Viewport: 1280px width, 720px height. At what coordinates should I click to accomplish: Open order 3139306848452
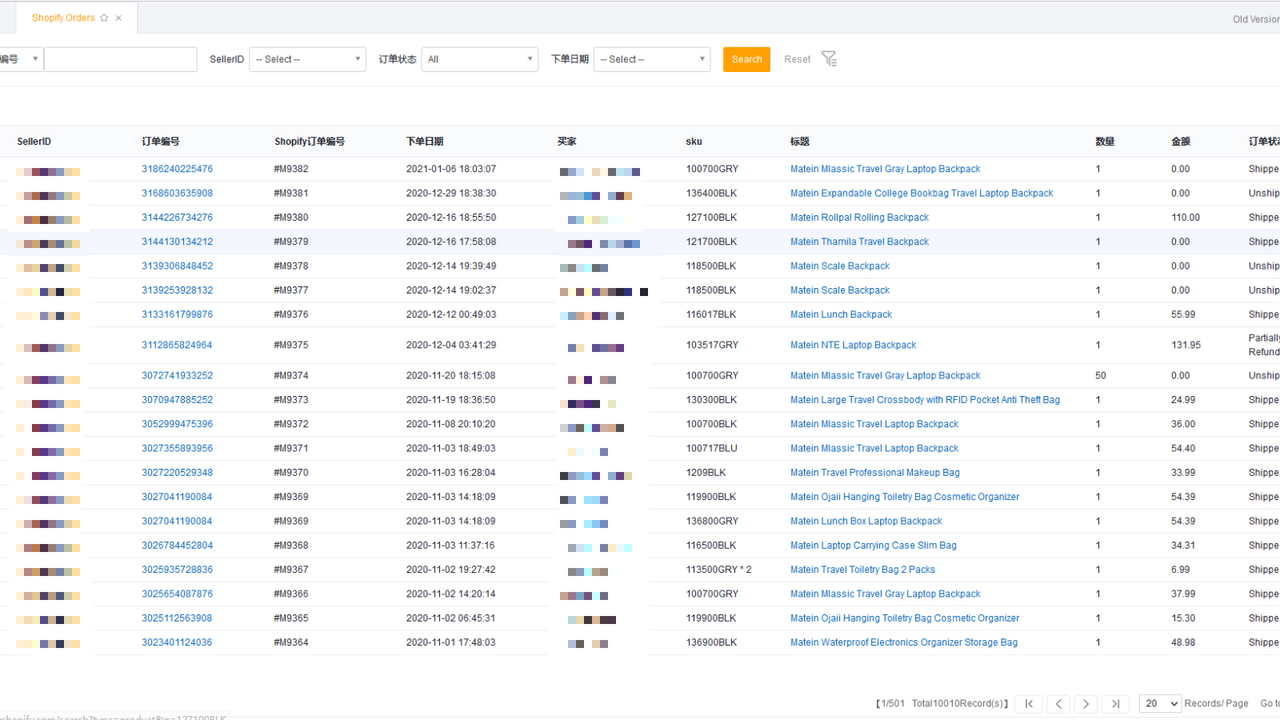coord(177,266)
